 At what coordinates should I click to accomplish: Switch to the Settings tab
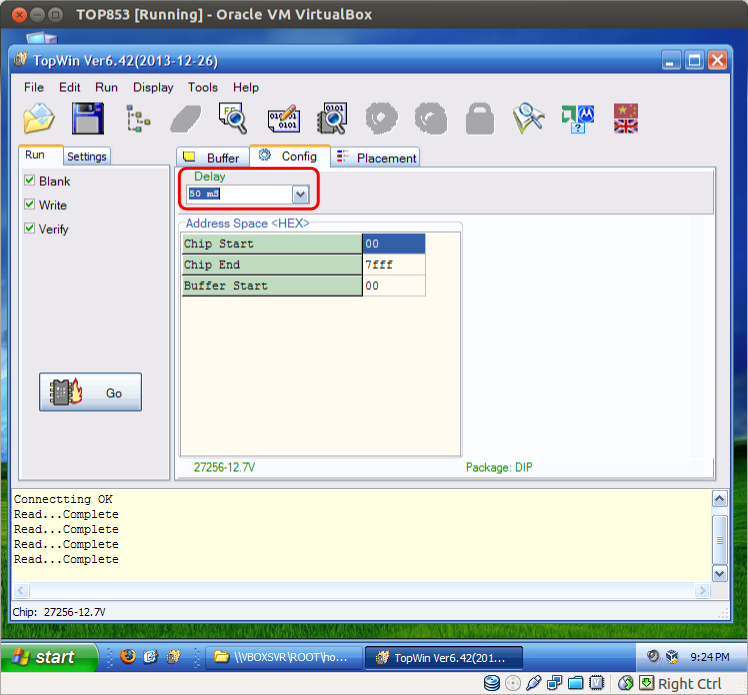(87, 156)
